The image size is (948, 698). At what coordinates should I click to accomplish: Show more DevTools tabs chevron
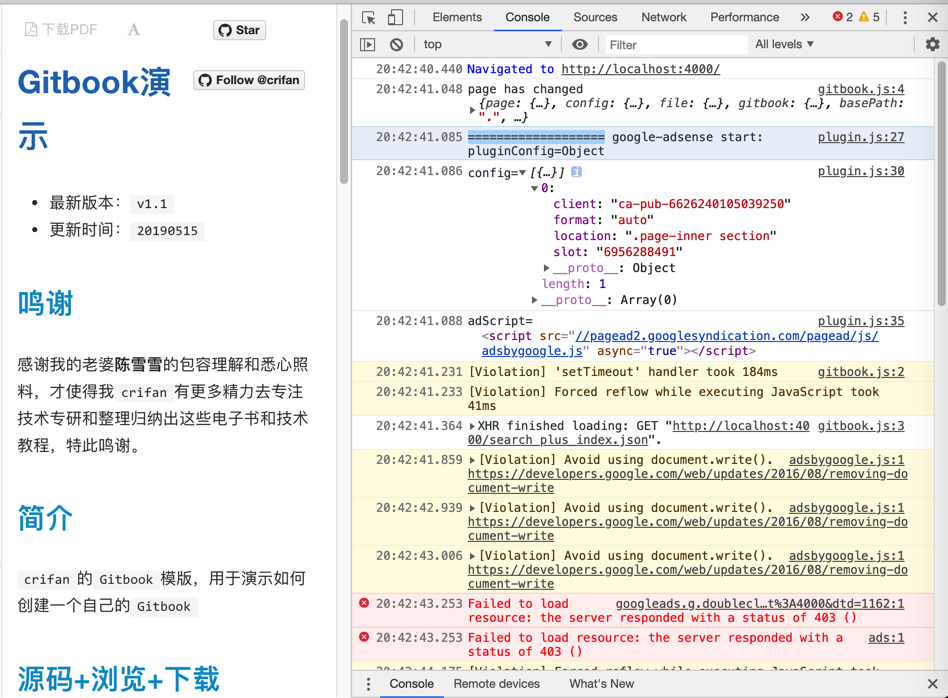click(805, 18)
